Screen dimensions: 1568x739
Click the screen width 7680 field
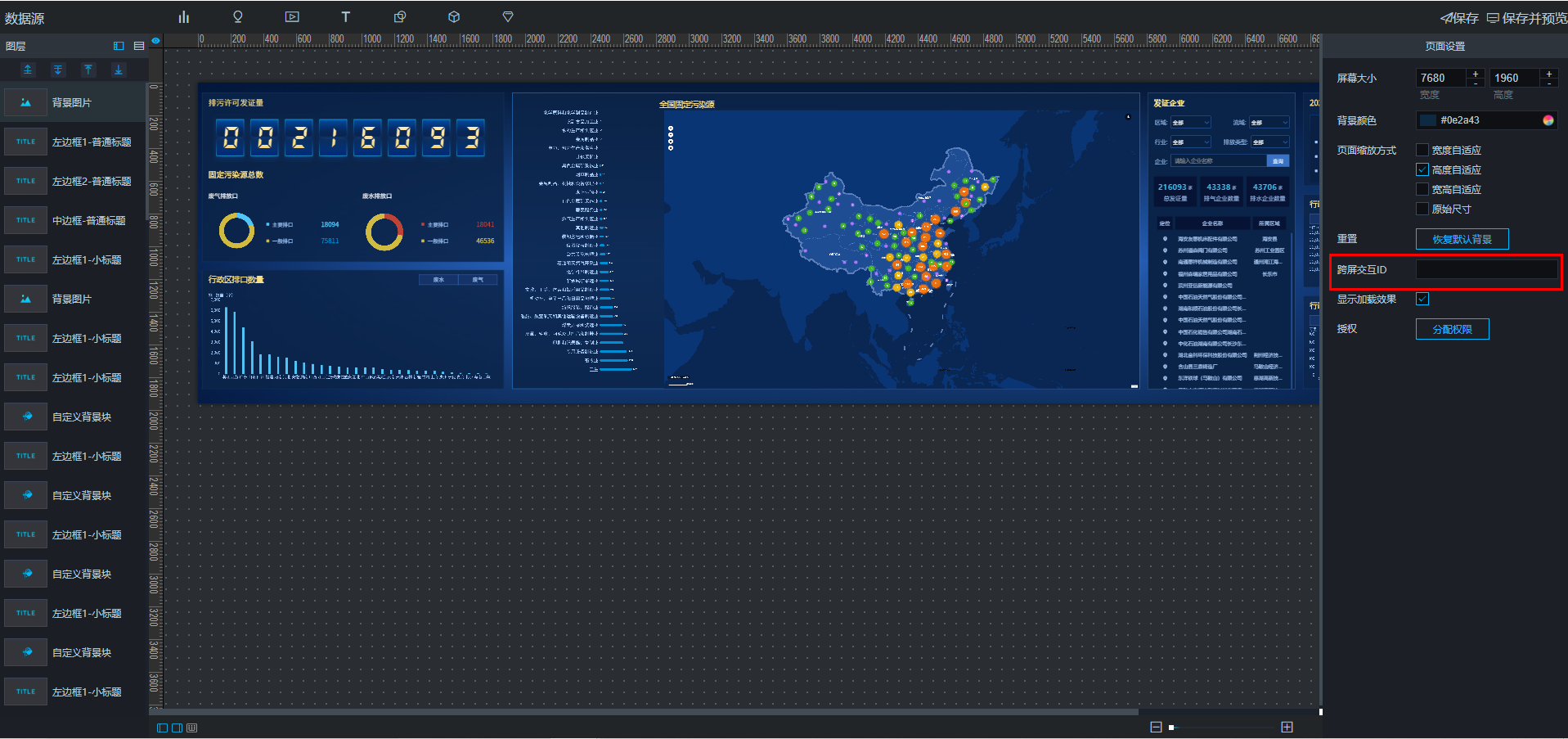click(x=1441, y=78)
